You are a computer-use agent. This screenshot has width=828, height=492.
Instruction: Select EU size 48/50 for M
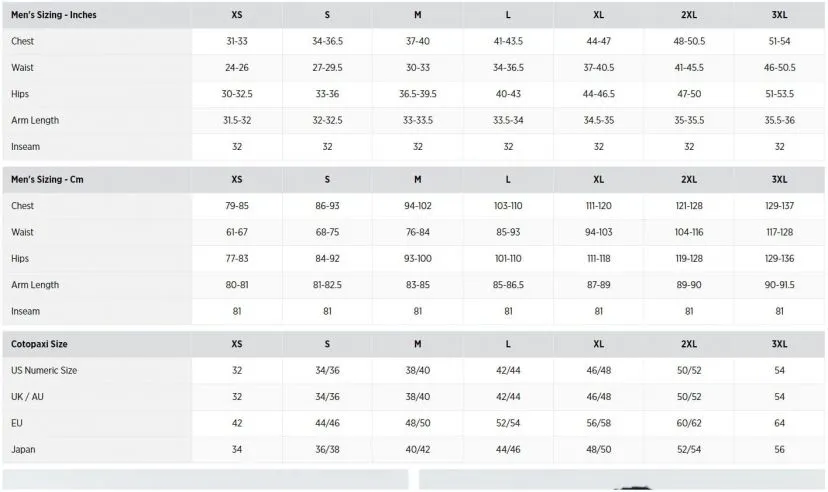[418, 423]
